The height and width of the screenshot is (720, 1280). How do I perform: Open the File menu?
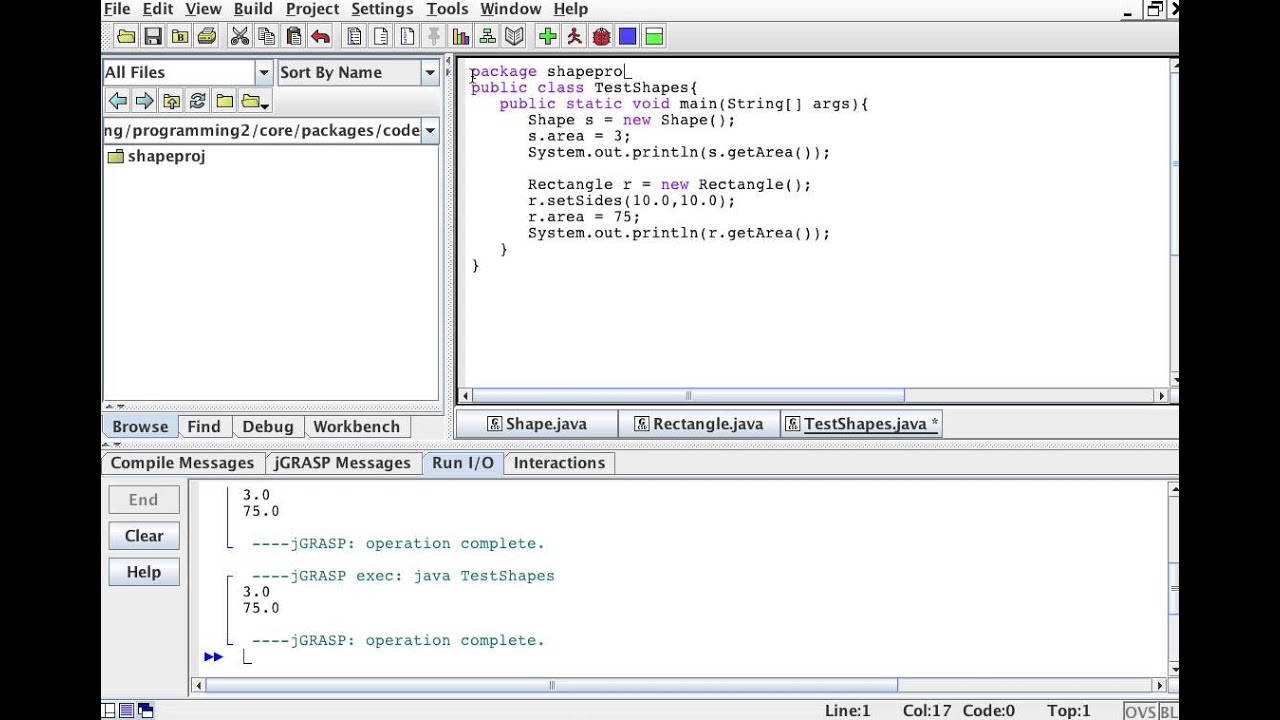(x=117, y=9)
